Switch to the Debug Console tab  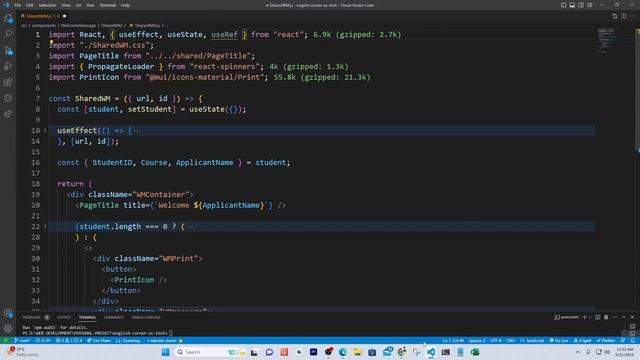146,317
